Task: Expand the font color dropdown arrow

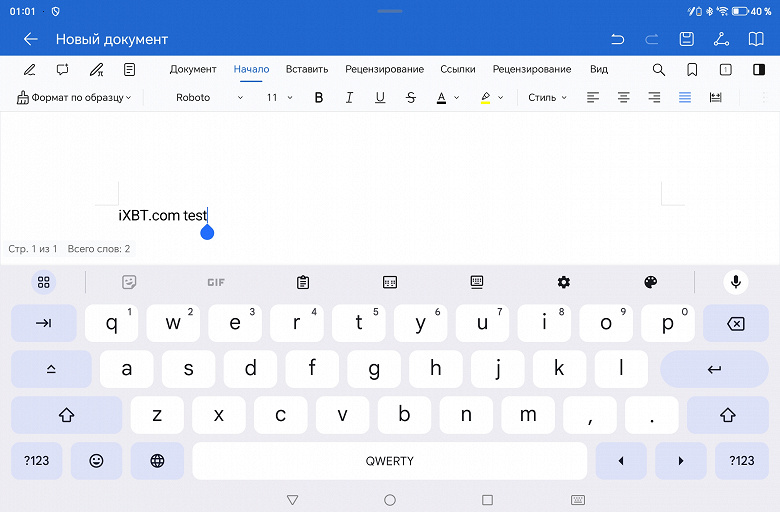Action: 457,98
